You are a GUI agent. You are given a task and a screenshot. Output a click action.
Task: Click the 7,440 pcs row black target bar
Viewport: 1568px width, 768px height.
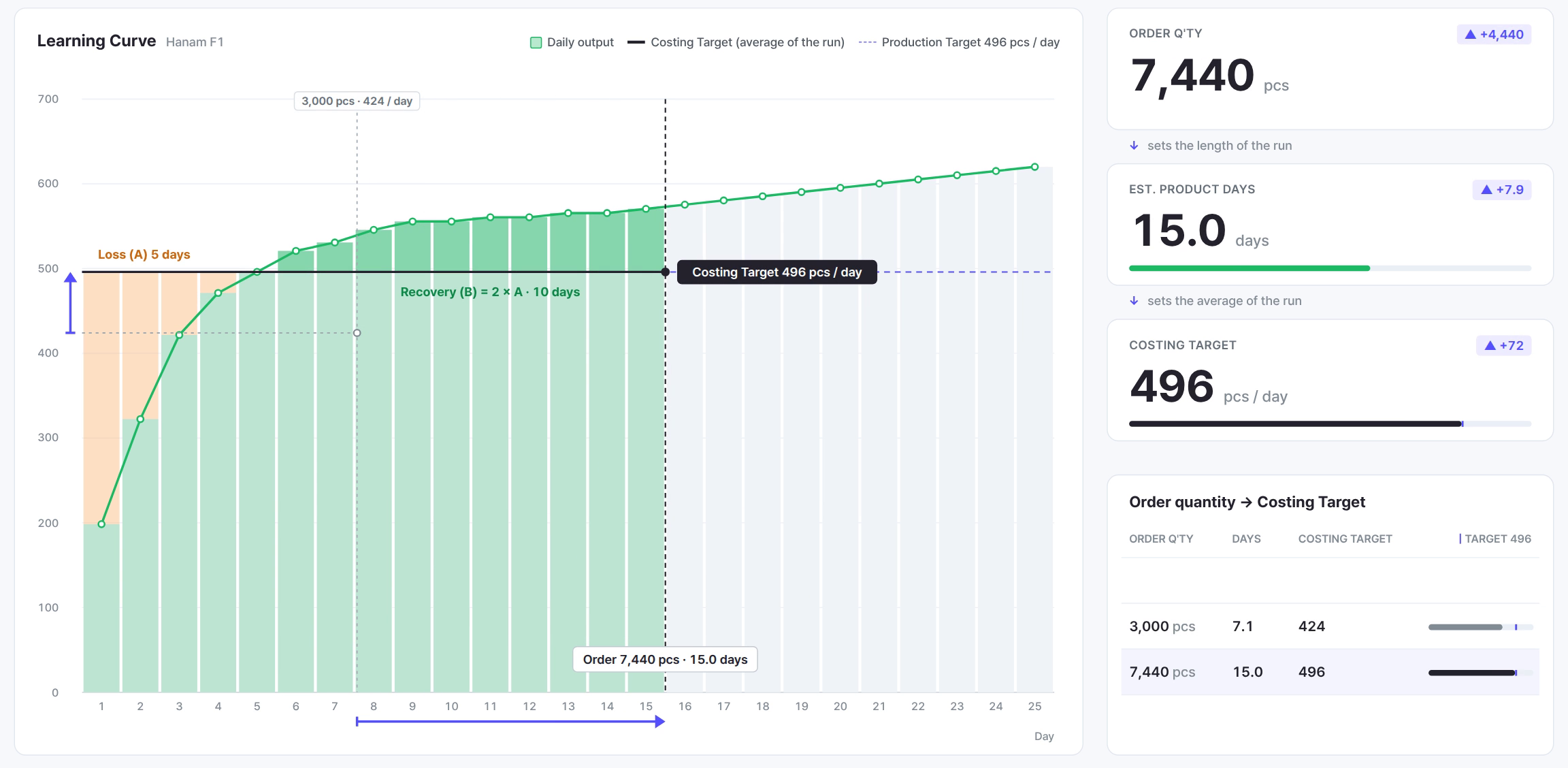(1472, 673)
